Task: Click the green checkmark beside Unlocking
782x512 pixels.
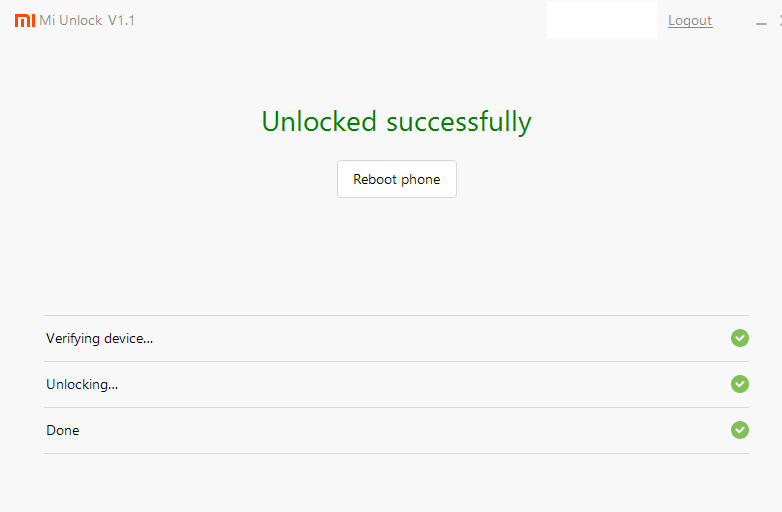Action: (x=740, y=384)
